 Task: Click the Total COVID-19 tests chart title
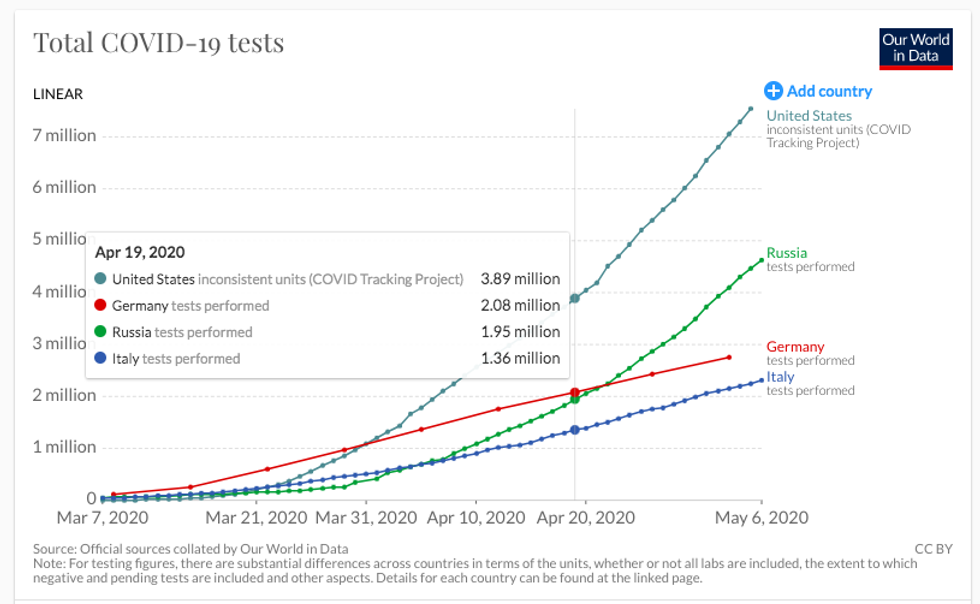coord(159,43)
